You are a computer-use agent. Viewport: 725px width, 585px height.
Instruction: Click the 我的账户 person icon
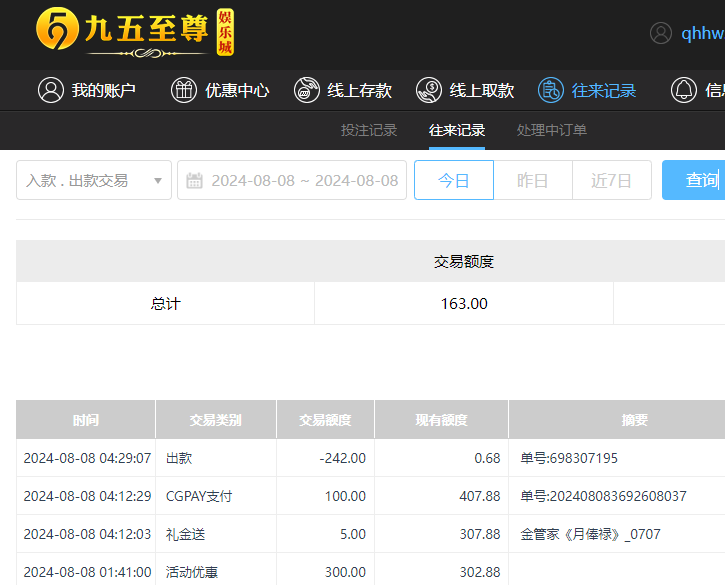tap(50, 90)
